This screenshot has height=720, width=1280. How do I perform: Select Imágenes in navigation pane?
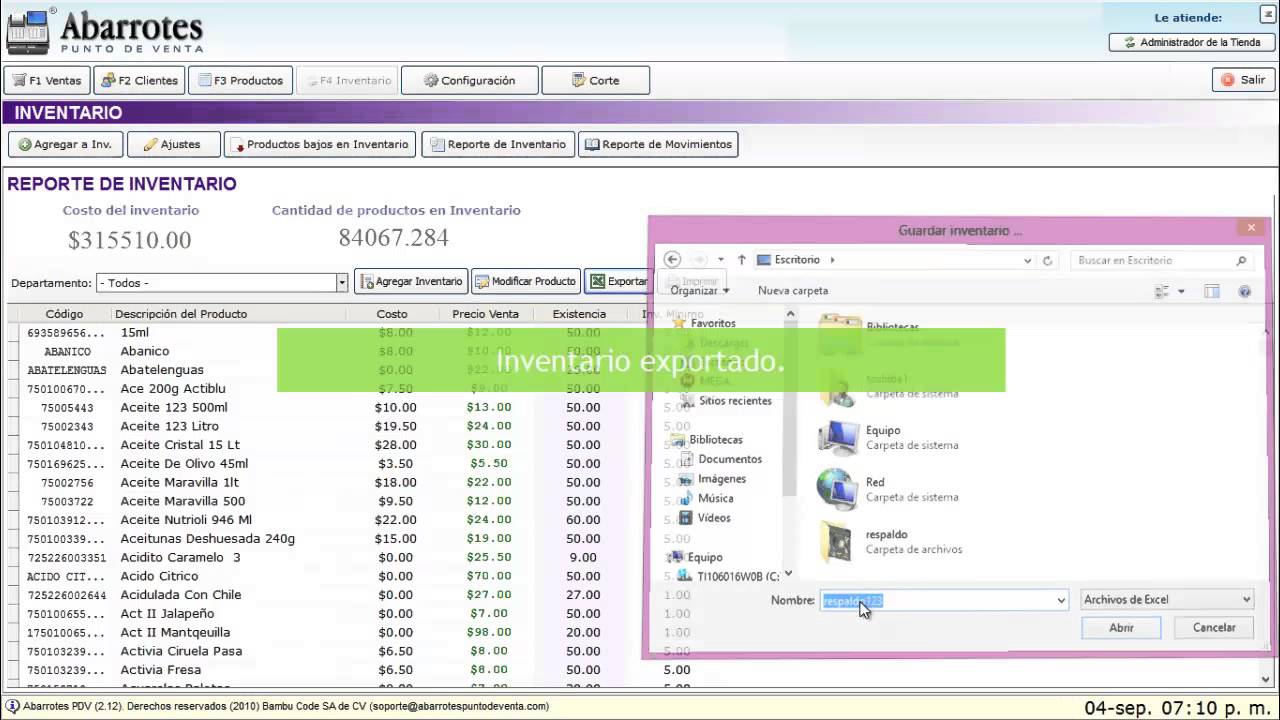(x=714, y=479)
